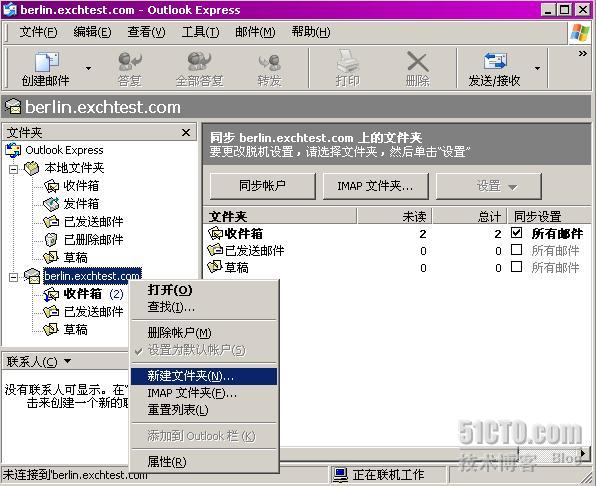Check the sync checkbox for the 已发送邮件 row
This screenshot has height=486, width=596.
pyautogui.click(x=516, y=250)
